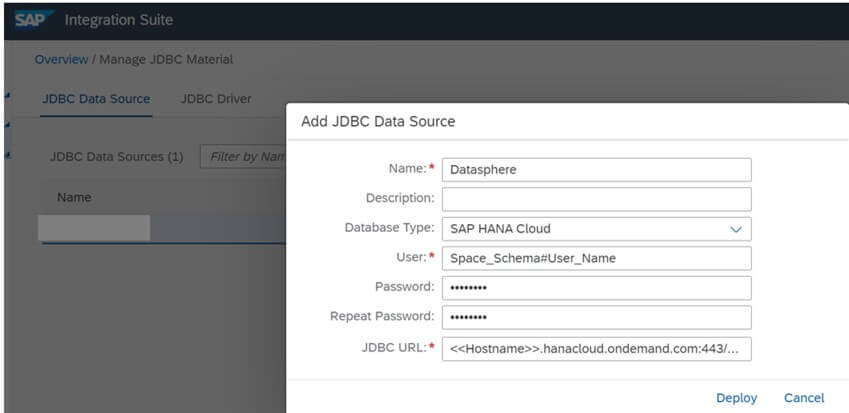Click the Add JDBC Data Source heading
The height and width of the screenshot is (413, 849).
pos(378,121)
